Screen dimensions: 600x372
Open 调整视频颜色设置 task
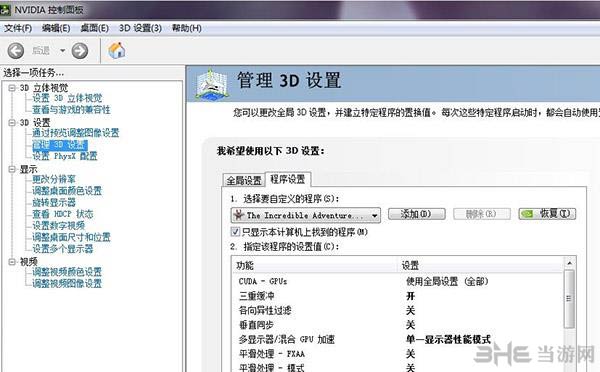67,272
